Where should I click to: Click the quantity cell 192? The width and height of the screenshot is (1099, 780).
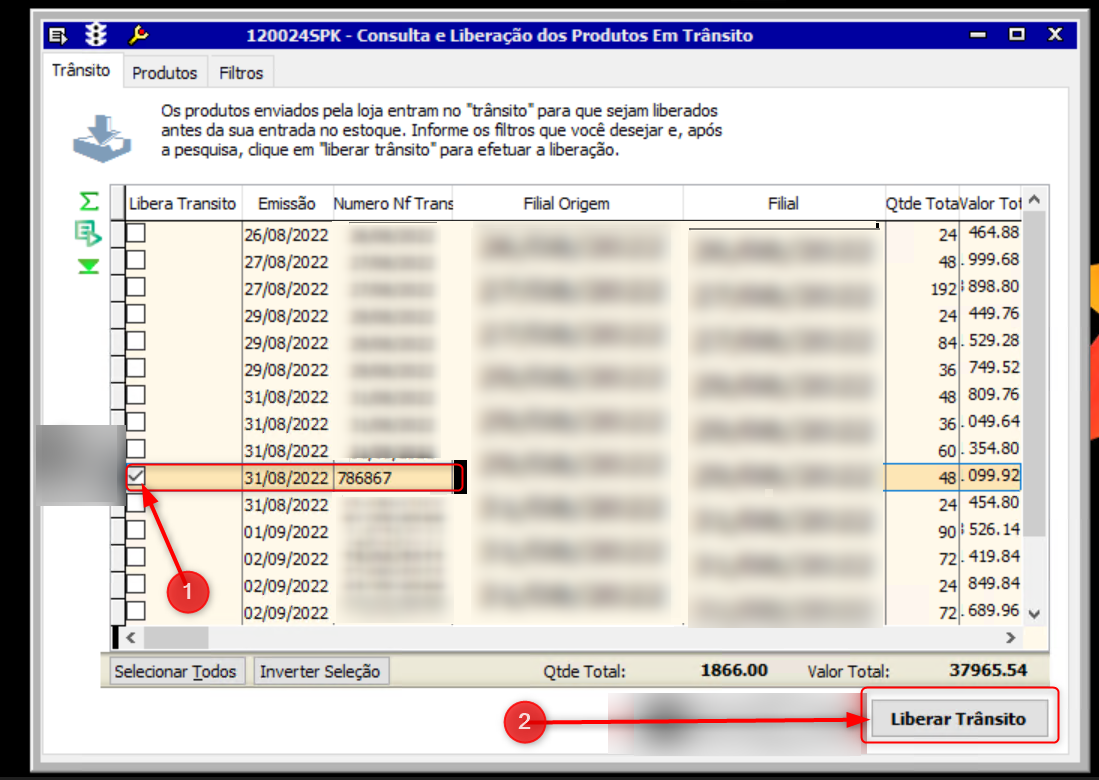(922, 288)
